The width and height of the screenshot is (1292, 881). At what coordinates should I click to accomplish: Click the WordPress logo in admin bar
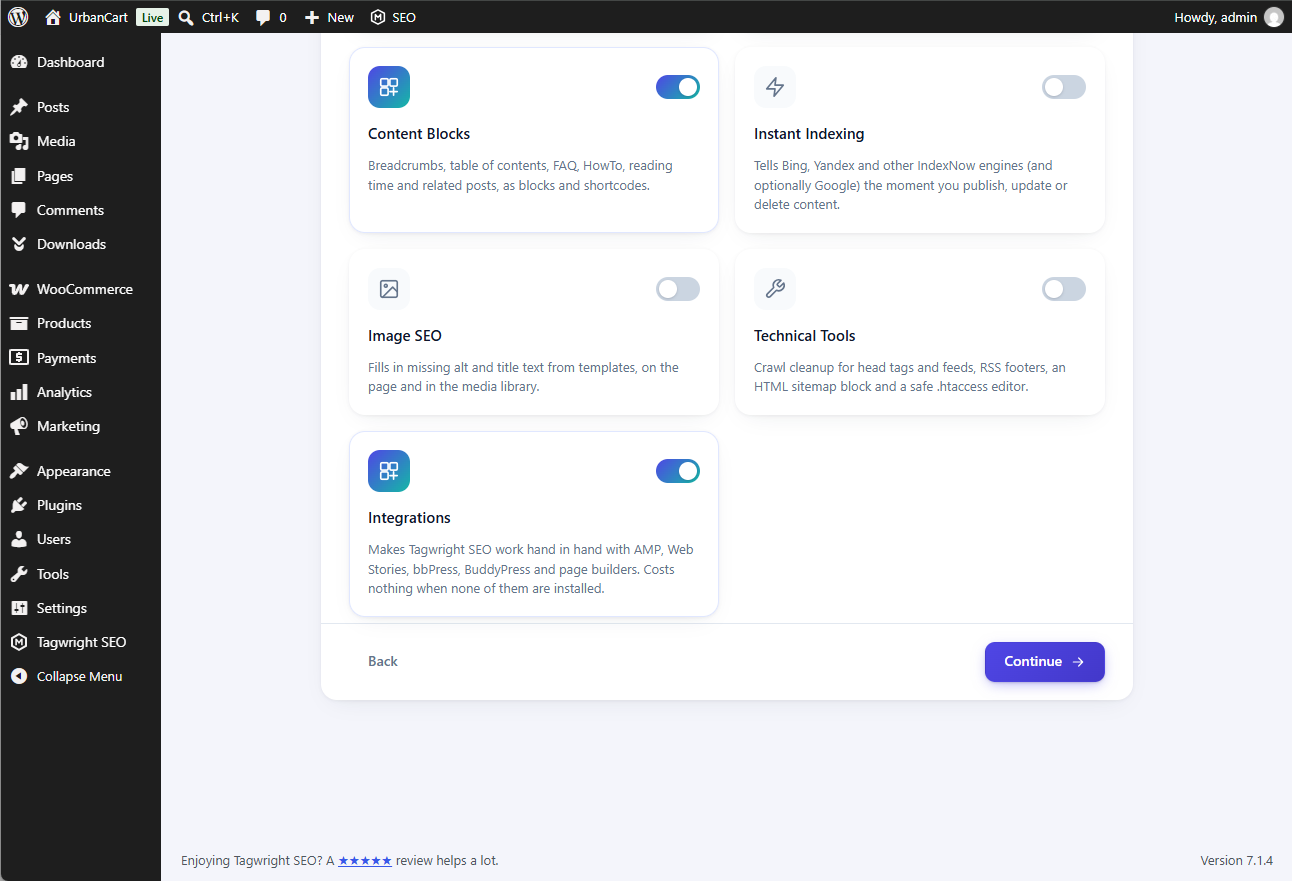(18, 17)
